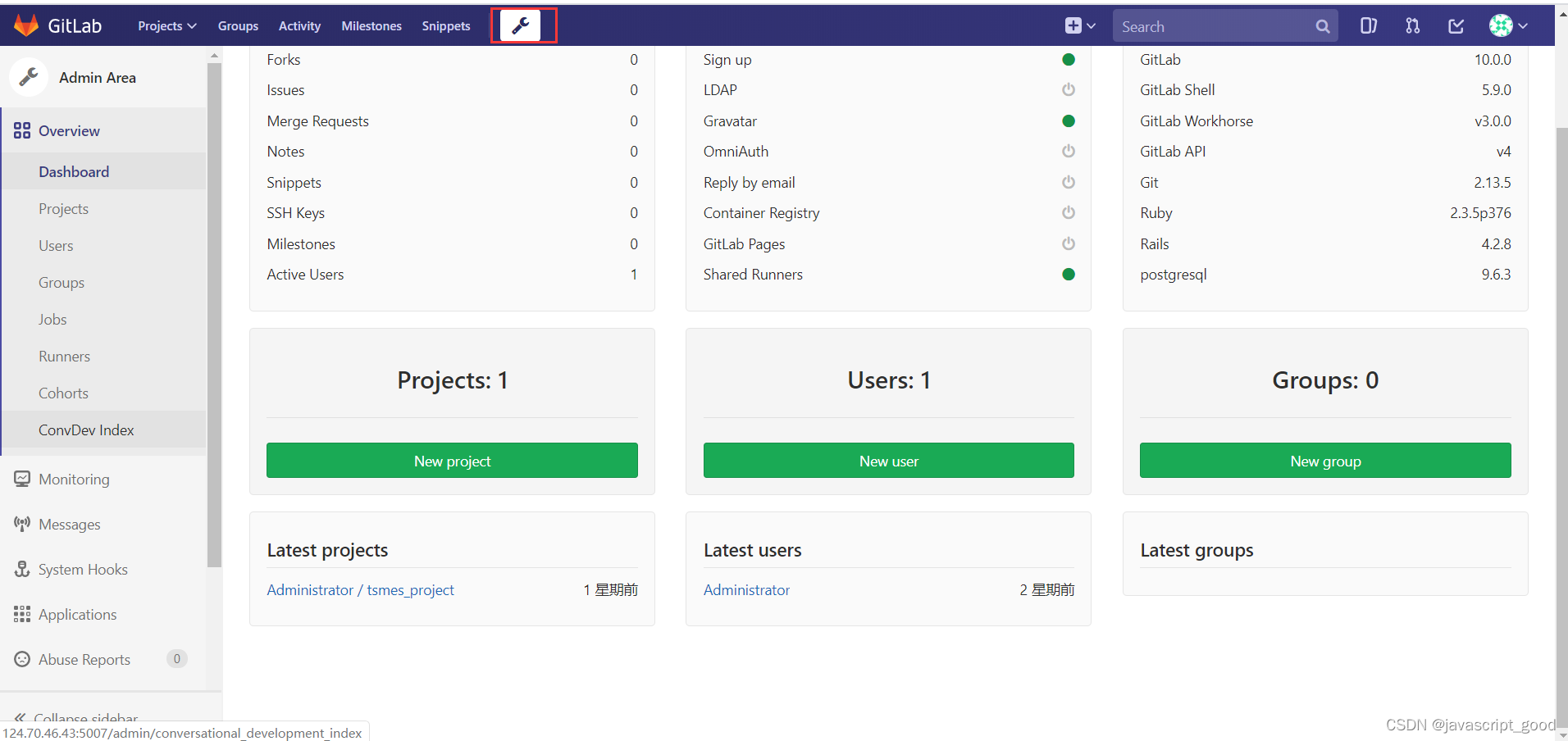This screenshot has height=741, width=1568.
Task: Click the GitLab fox logo
Action: 26,25
